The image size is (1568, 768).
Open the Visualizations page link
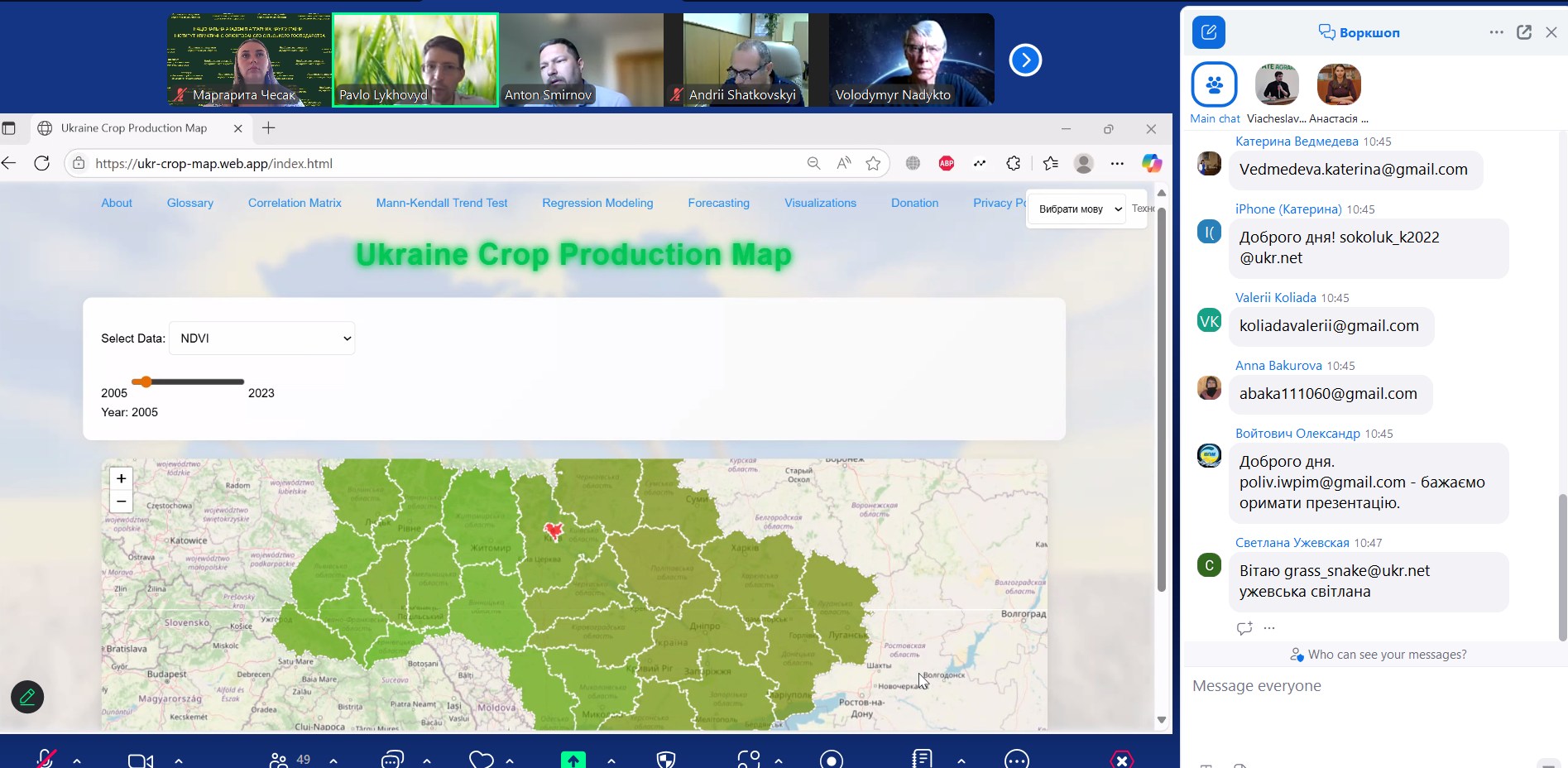pos(821,203)
